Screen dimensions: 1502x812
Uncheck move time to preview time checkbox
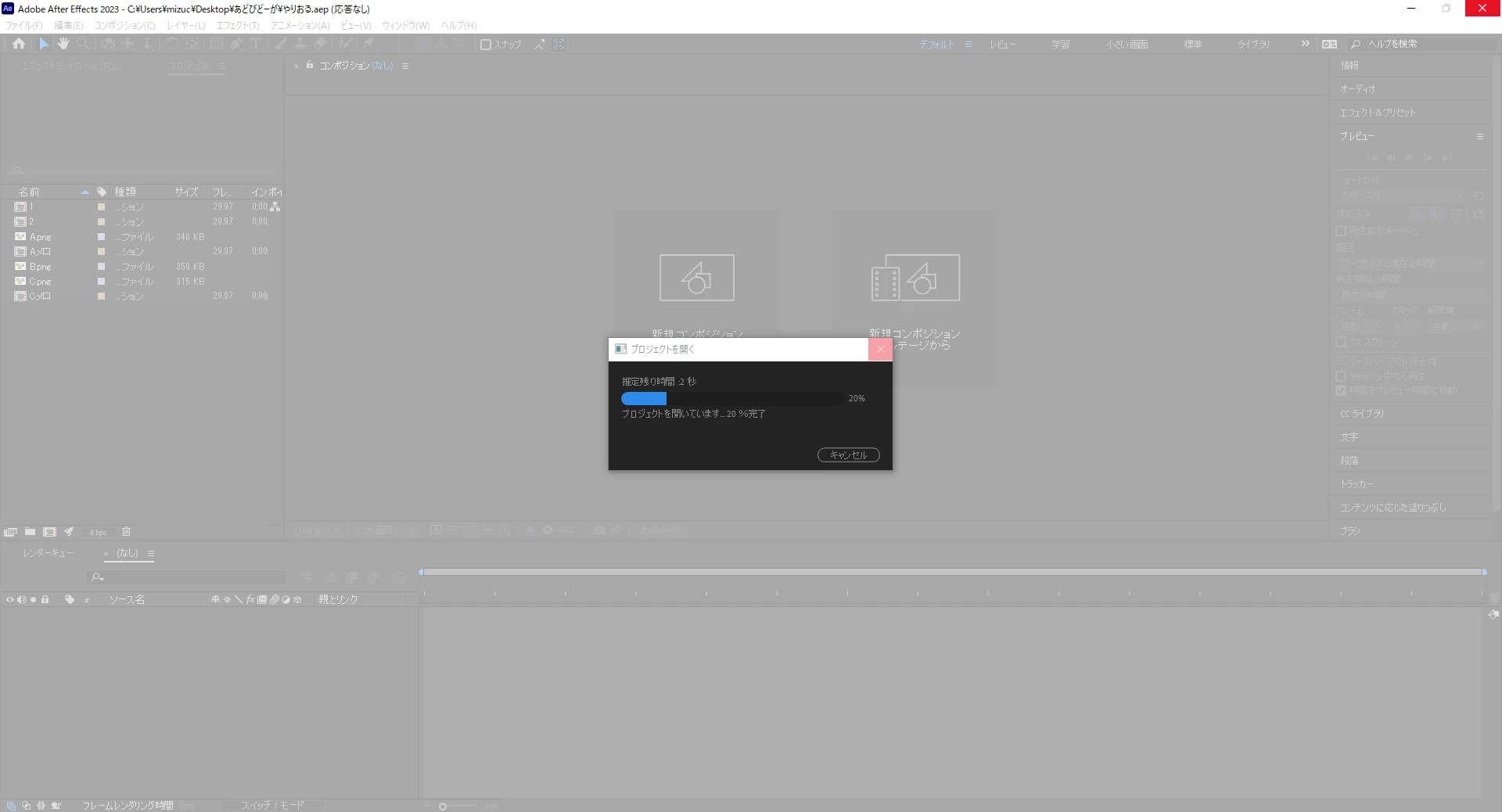click(x=1341, y=390)
